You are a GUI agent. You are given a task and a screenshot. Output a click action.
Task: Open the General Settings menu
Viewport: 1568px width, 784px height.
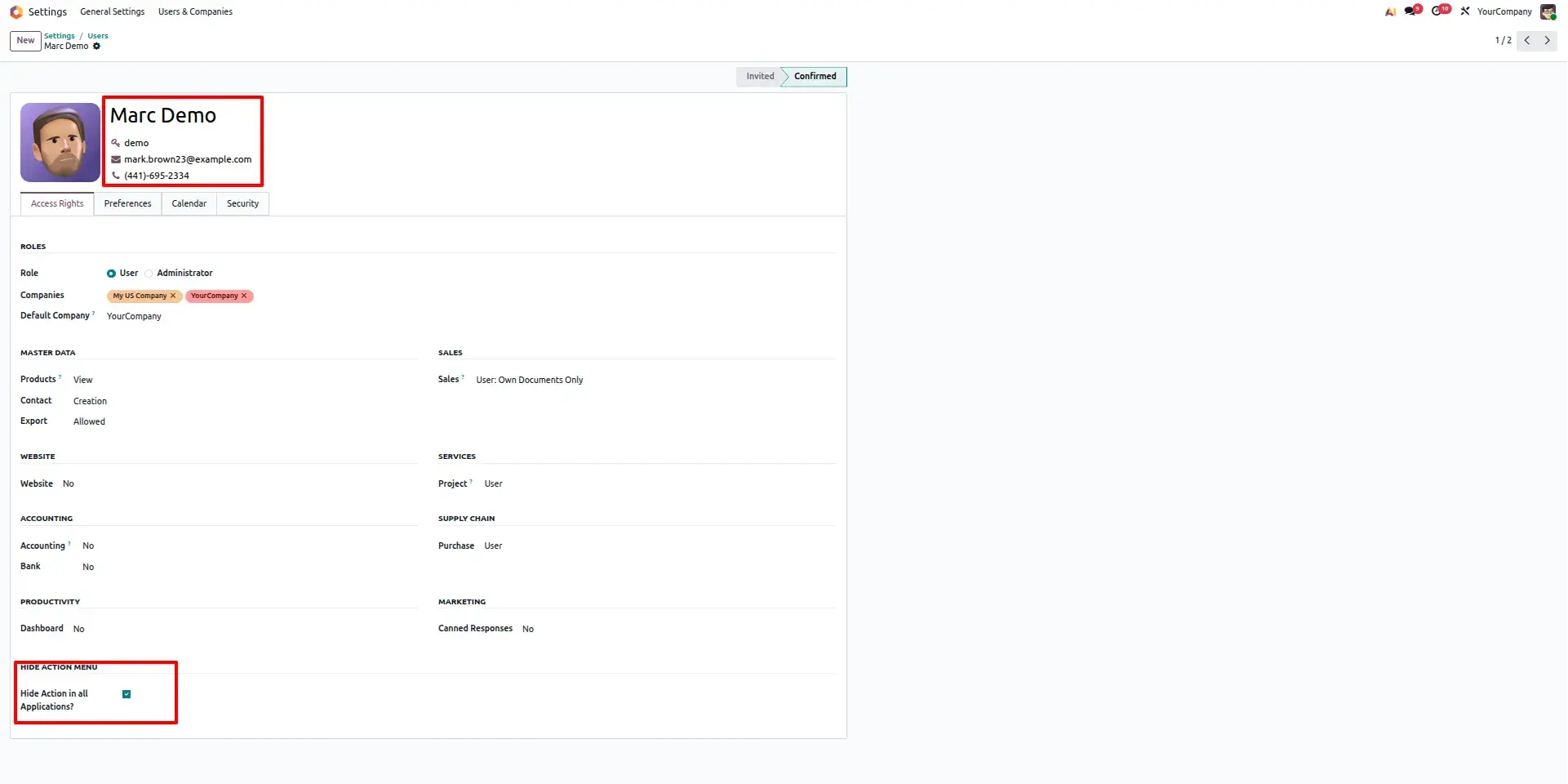point(113,11)
